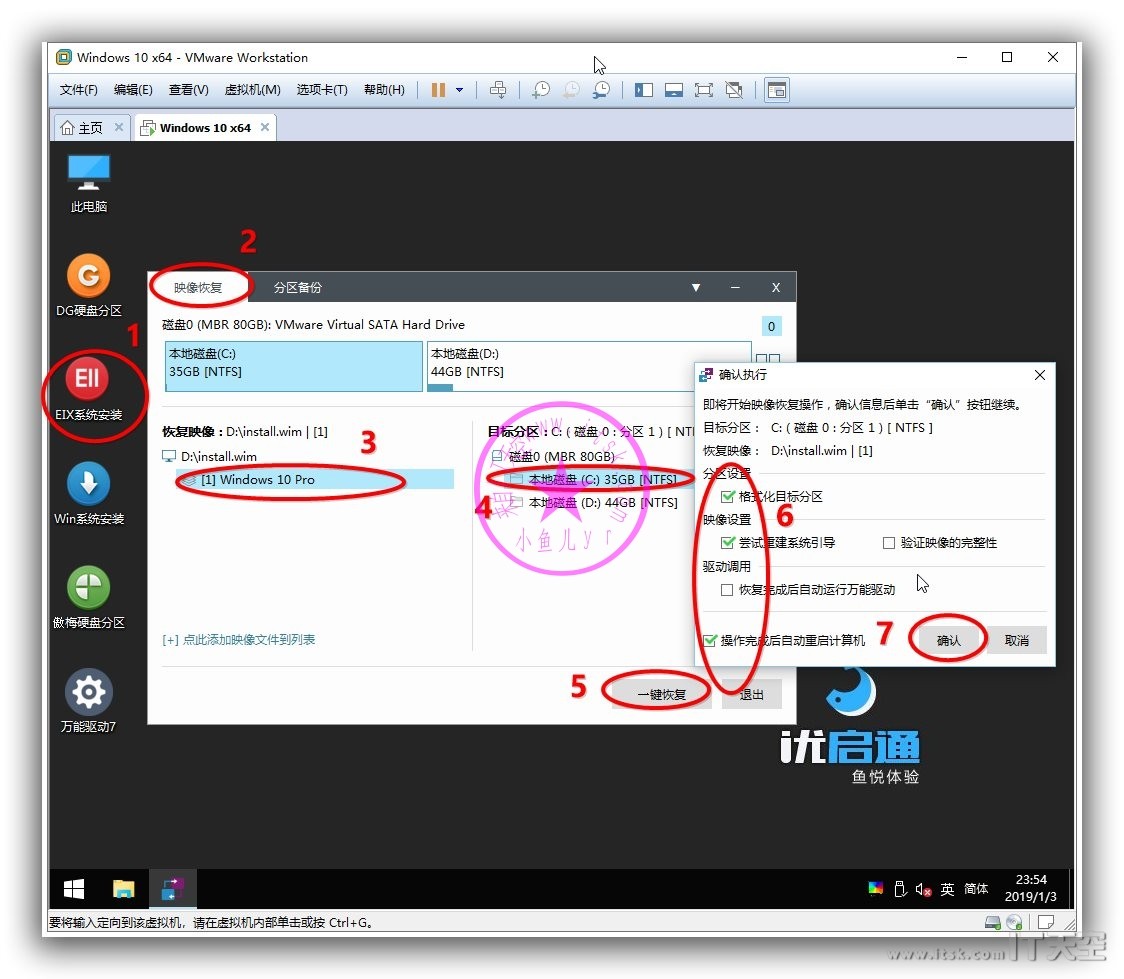
Task: Open the 帮助(H) menu
Action: [384, 90]
